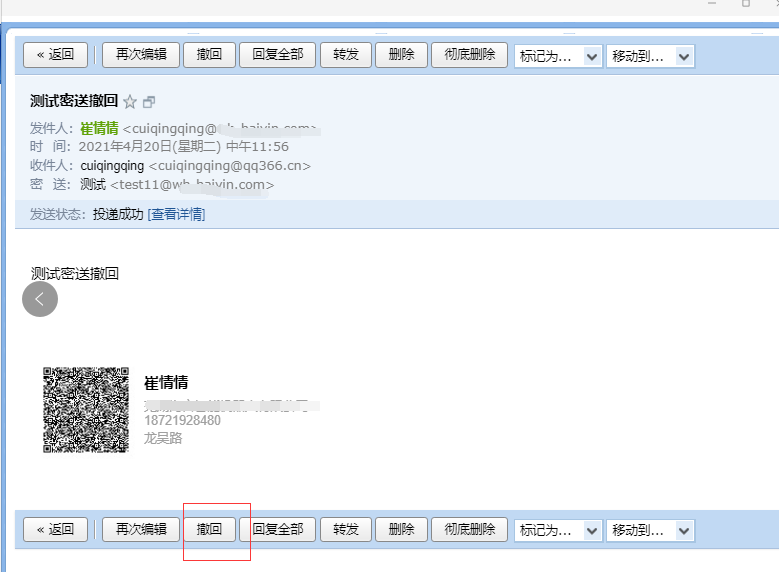Open the bottom 标记为 dropdown

pos(558,530)
